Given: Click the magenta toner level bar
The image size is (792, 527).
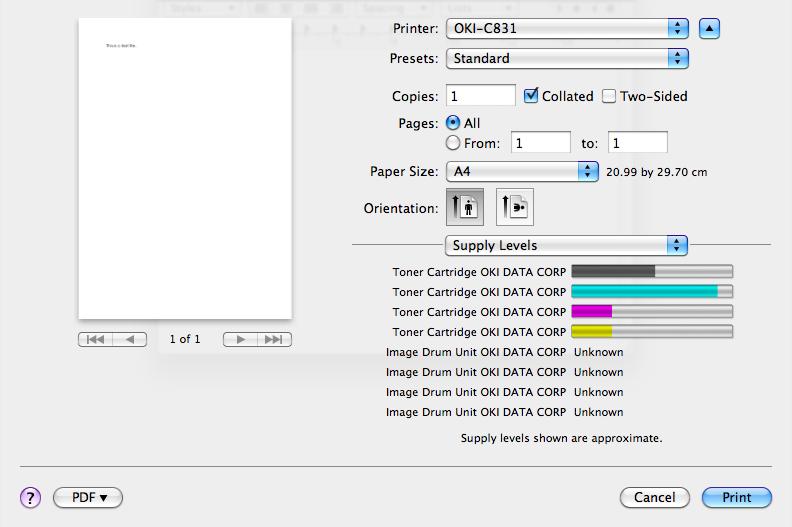Looking at the screenshot, I should click(x=652, y=312).
